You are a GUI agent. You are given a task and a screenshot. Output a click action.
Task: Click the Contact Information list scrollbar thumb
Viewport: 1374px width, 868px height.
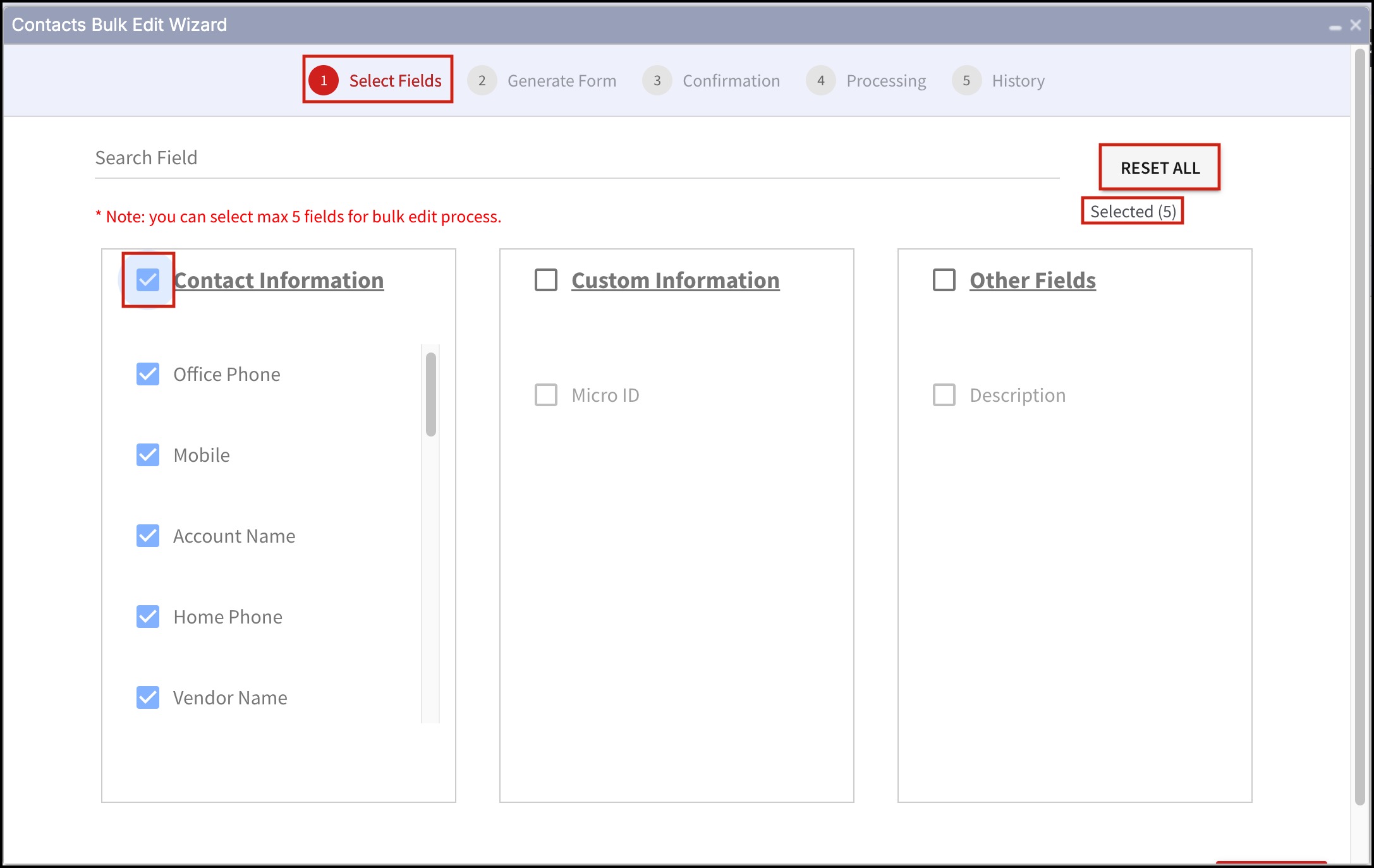pyautogui.click(x=431, y=394)
